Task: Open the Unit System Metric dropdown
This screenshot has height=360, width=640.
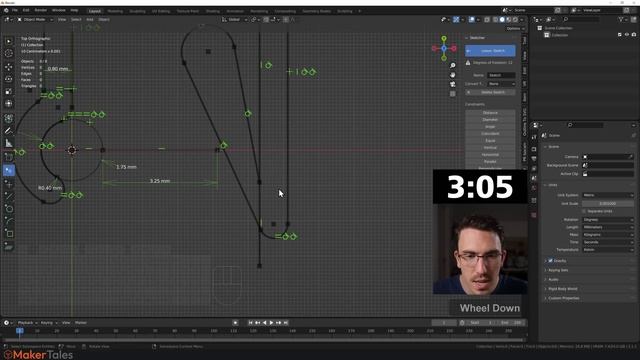Action: pos(608,195)
